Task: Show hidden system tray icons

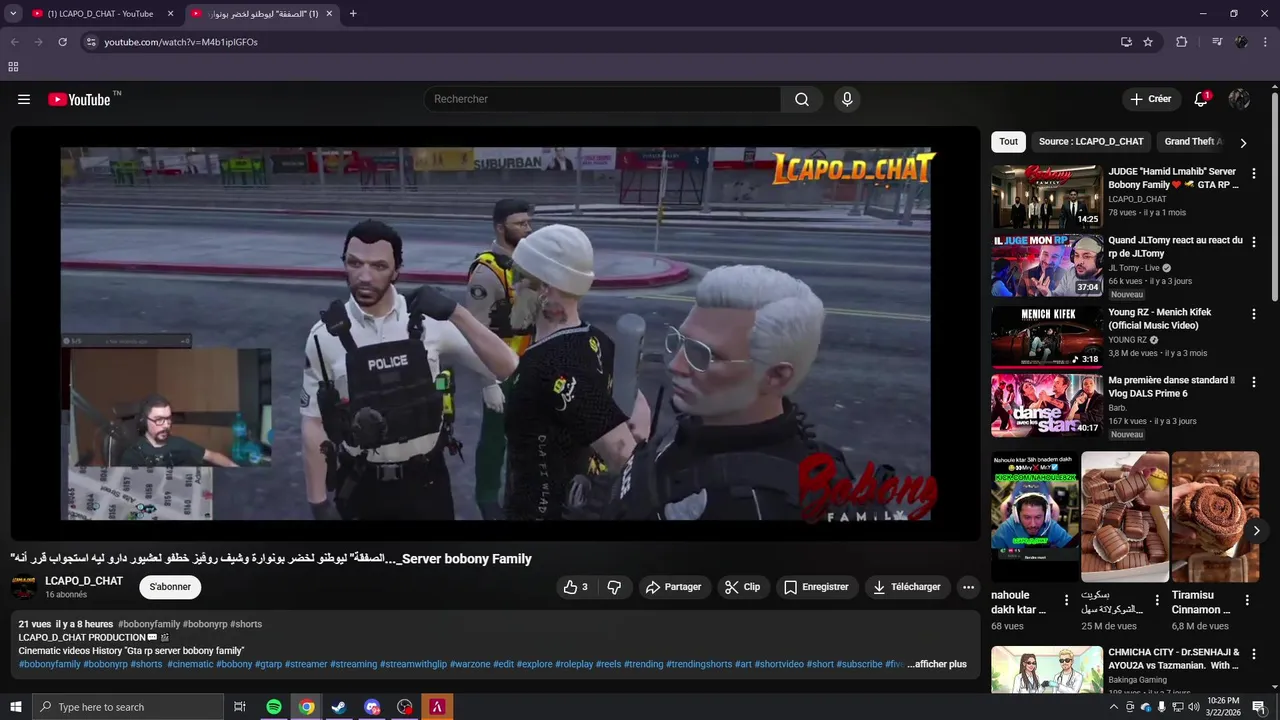Action: pyautogui.click(x=1114, y=707)
